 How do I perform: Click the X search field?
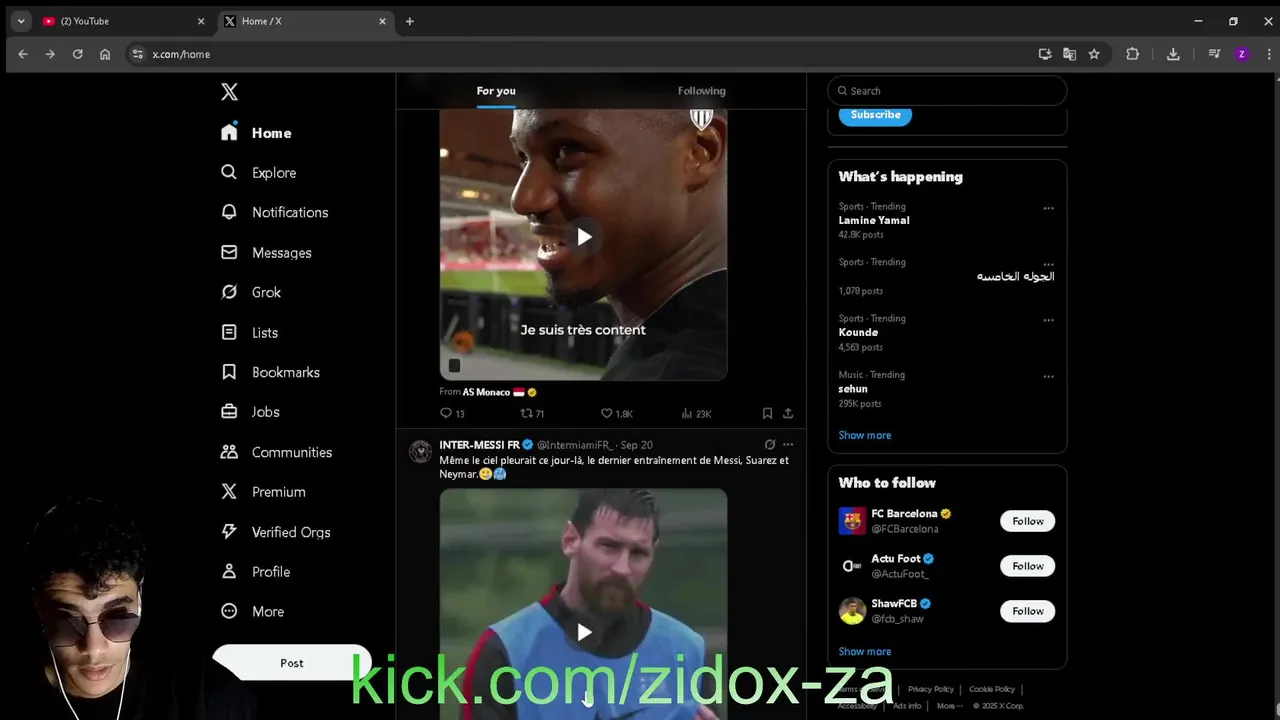tap(947, 91)
